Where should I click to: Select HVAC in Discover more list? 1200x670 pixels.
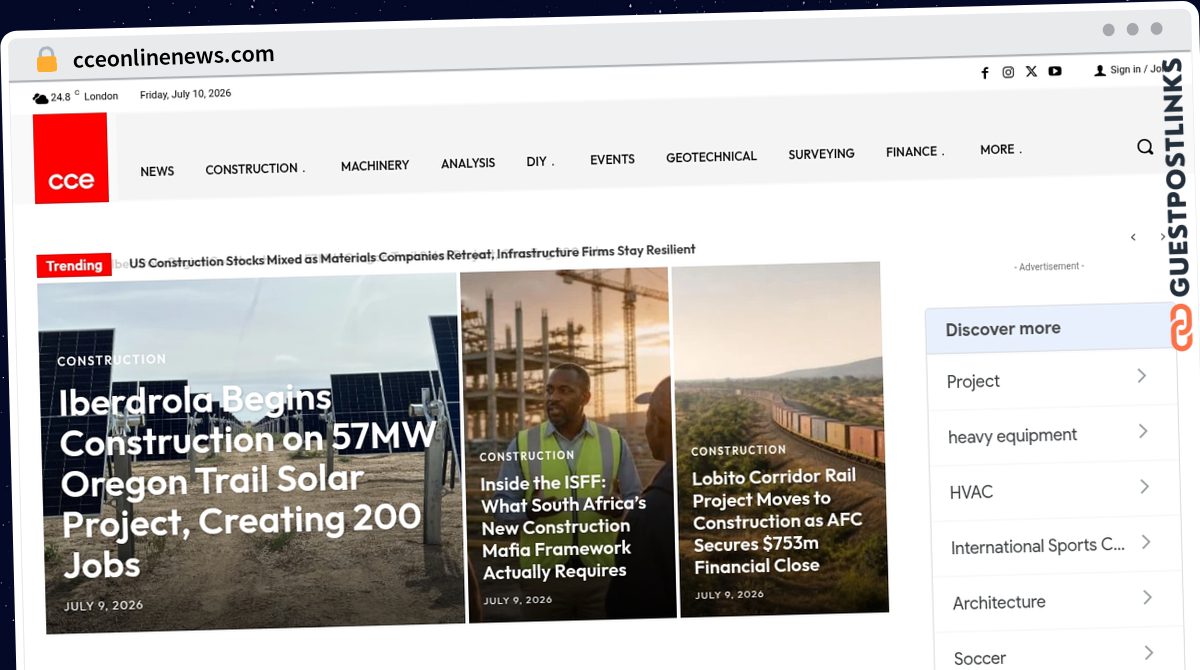tap(971, 492)
